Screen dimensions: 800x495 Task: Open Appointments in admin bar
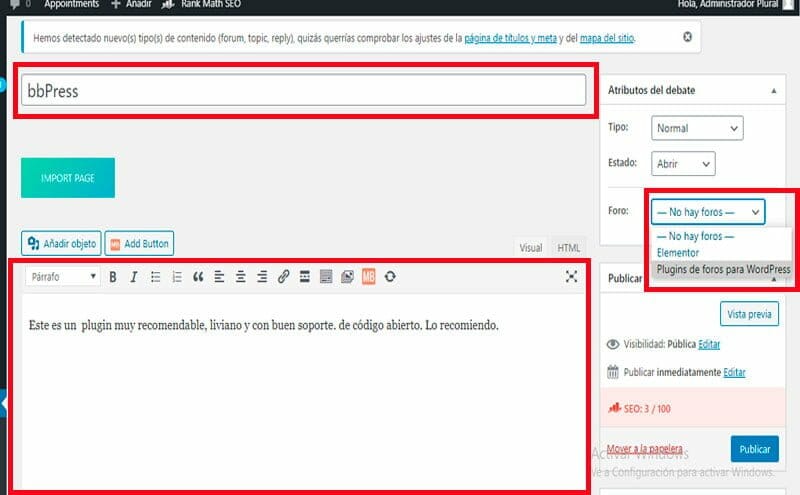coord(71,4)
